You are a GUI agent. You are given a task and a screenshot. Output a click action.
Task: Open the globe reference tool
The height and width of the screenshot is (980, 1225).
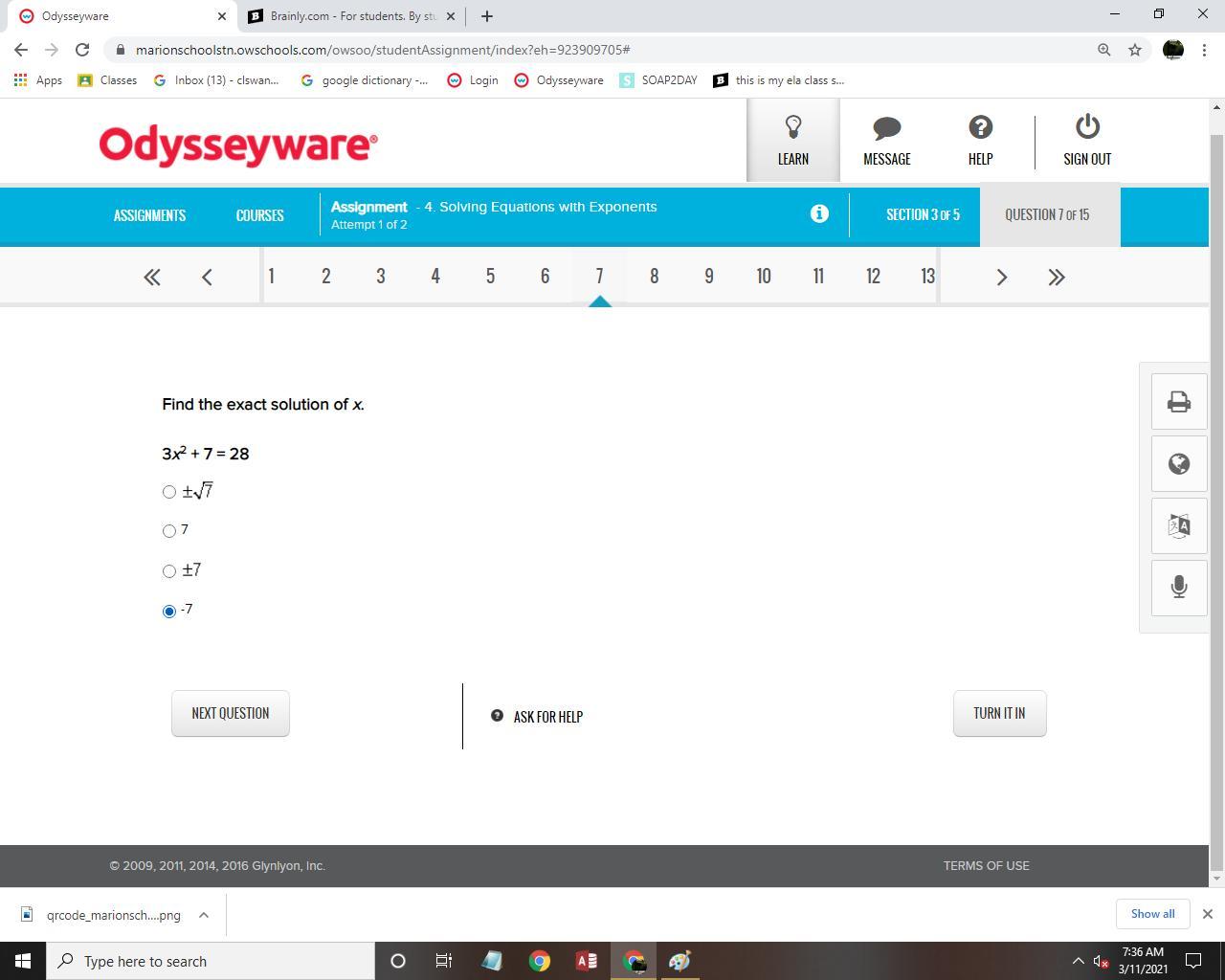click(1179, 464)
